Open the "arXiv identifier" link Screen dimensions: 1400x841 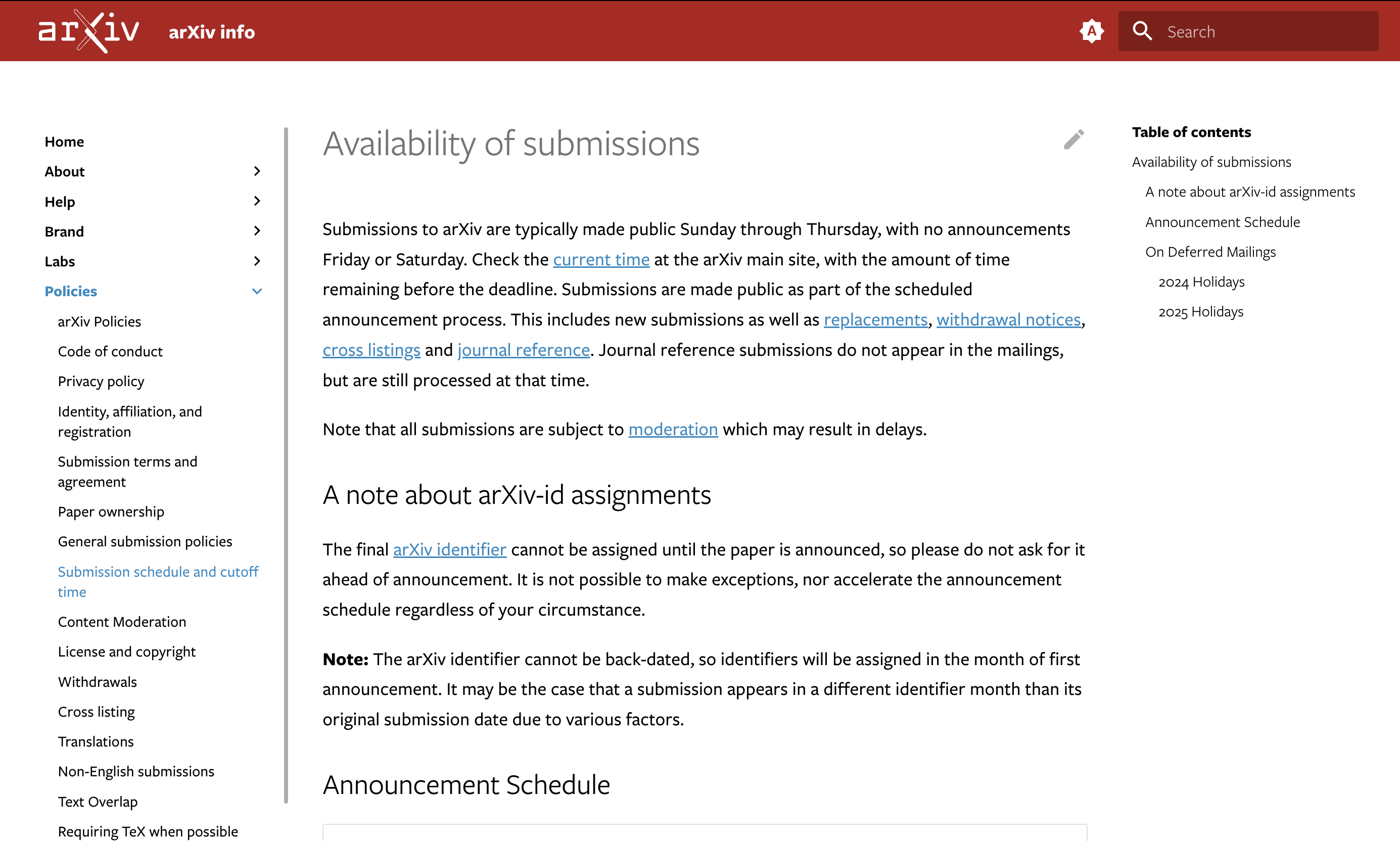click(x=450, y=550)
